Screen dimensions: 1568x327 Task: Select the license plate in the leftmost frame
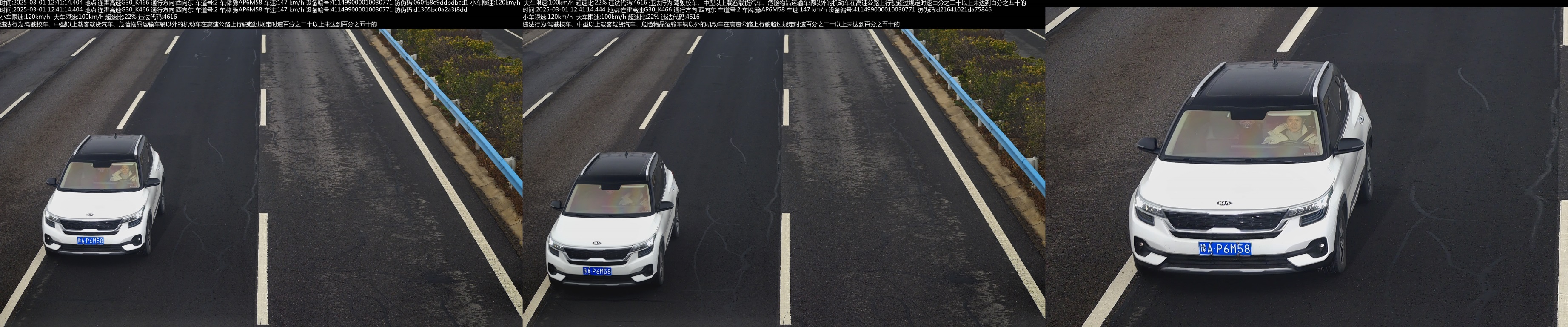click(x=90, y=241)
